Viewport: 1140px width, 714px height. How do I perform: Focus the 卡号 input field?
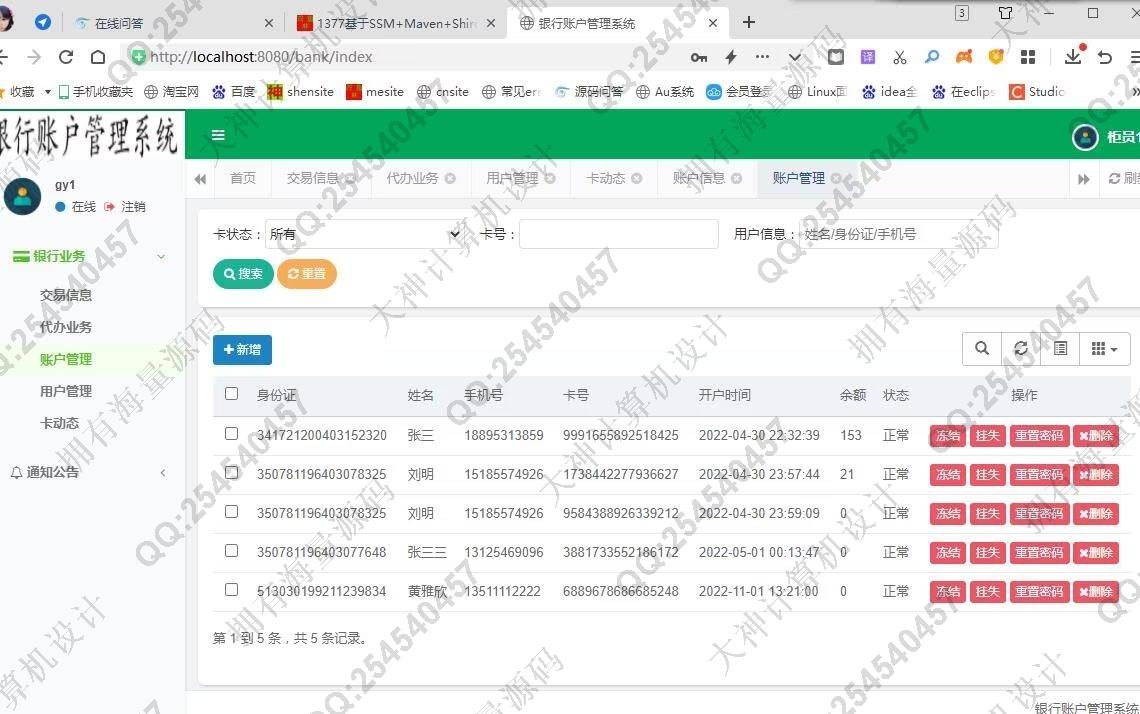619,234
